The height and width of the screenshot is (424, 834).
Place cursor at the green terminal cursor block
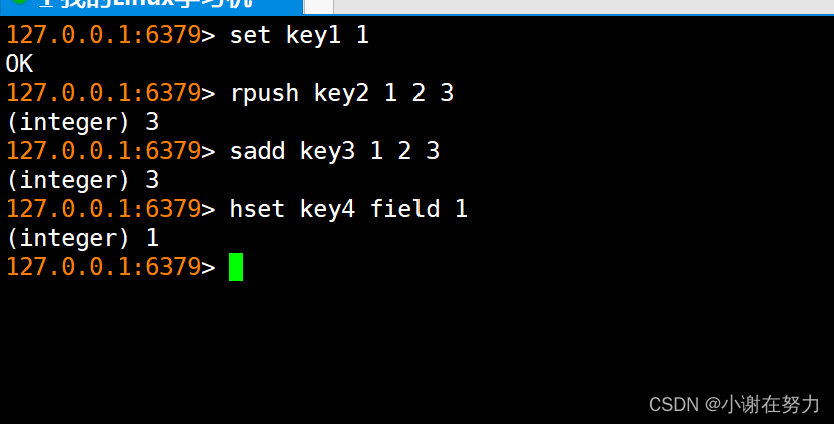236,267
